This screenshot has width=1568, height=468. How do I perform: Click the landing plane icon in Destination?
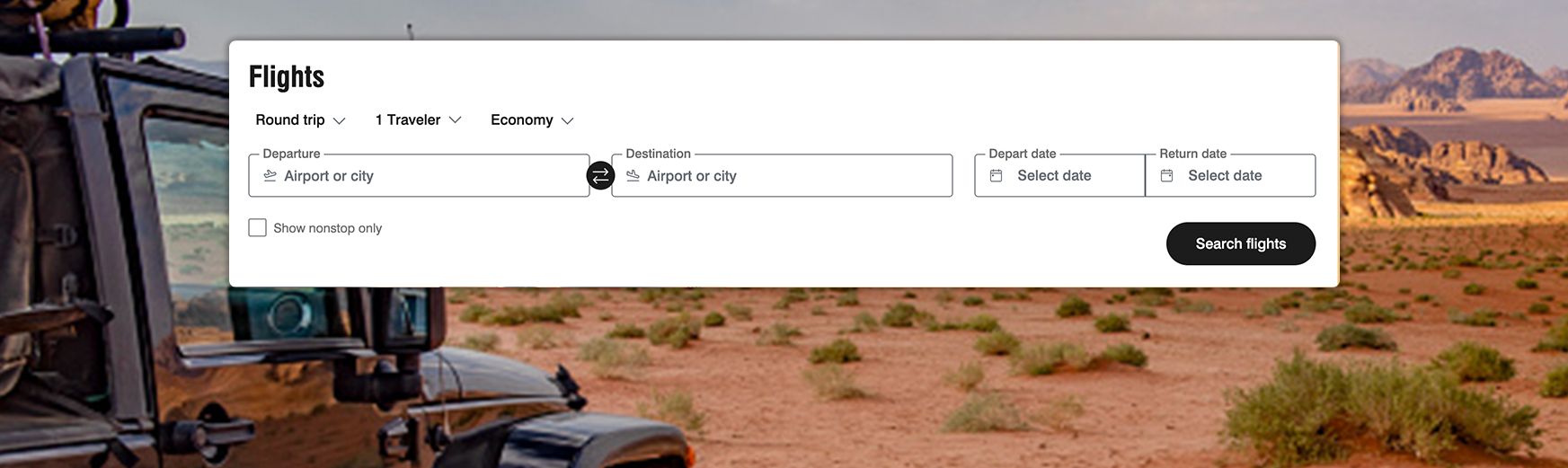(633, 176)
